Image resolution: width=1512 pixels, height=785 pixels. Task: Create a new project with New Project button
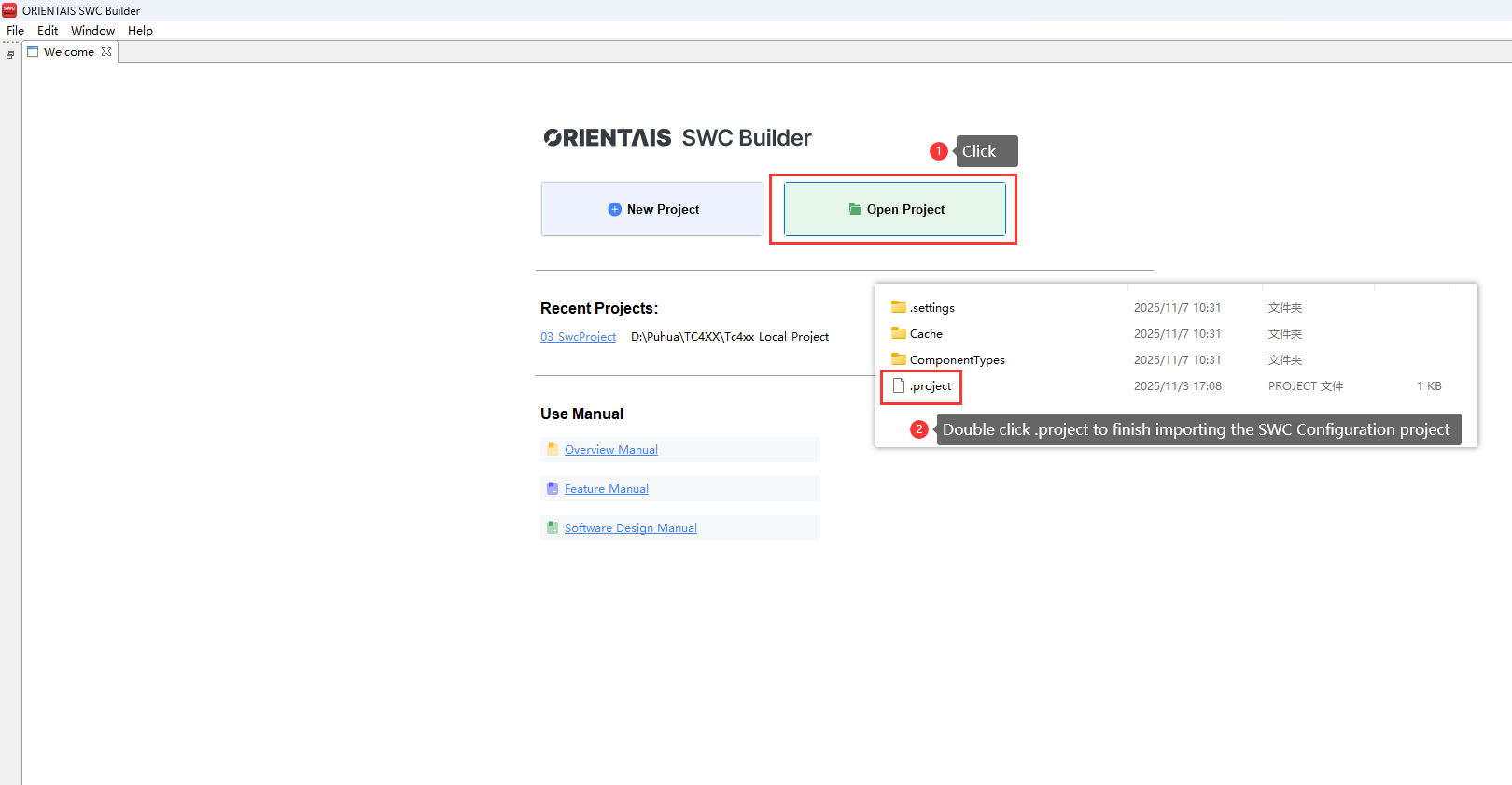tap(652, 209)
